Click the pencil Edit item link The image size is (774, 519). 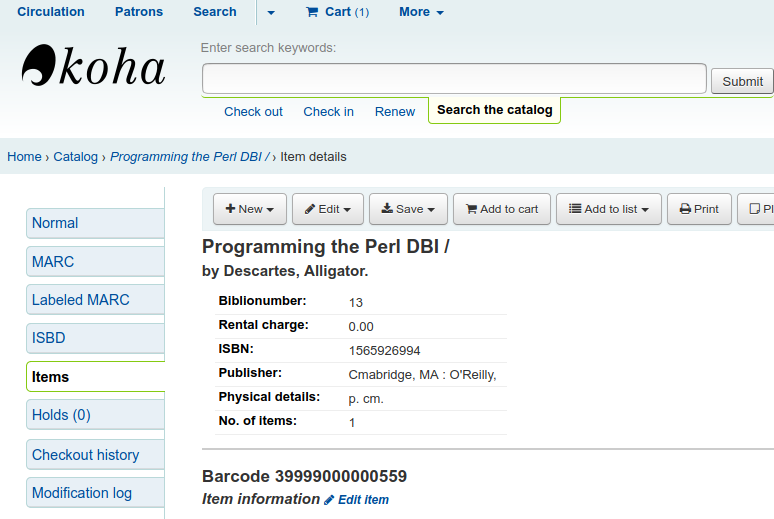pyautogui.click(x=356, y=500)
